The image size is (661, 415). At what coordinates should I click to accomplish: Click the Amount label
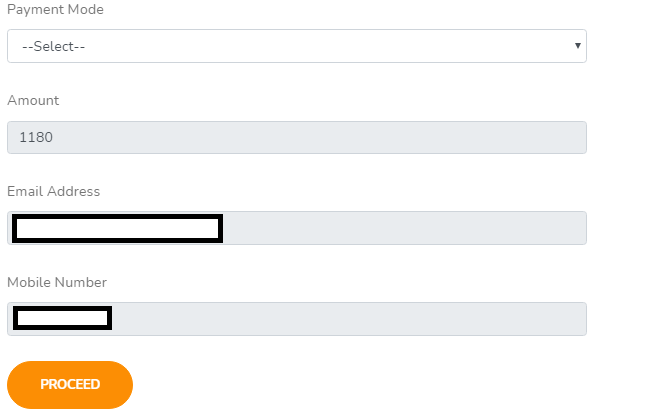(33, 100)
